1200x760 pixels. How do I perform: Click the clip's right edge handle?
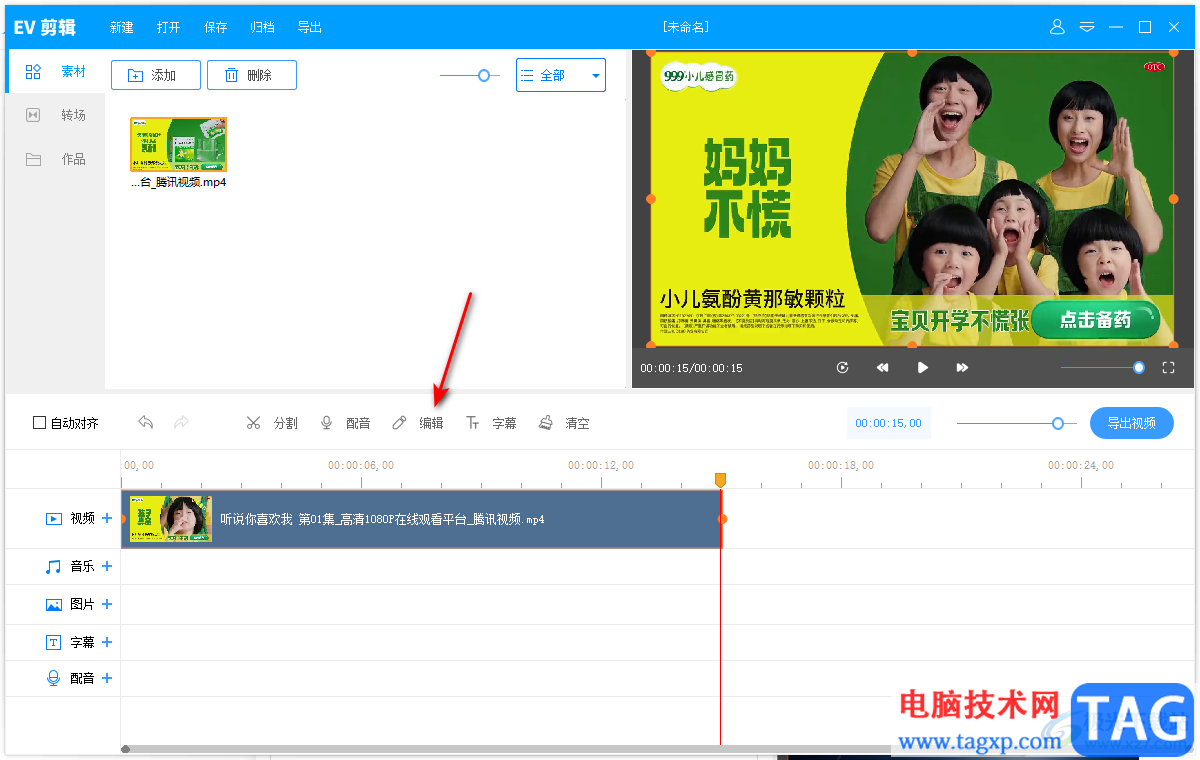722,519
